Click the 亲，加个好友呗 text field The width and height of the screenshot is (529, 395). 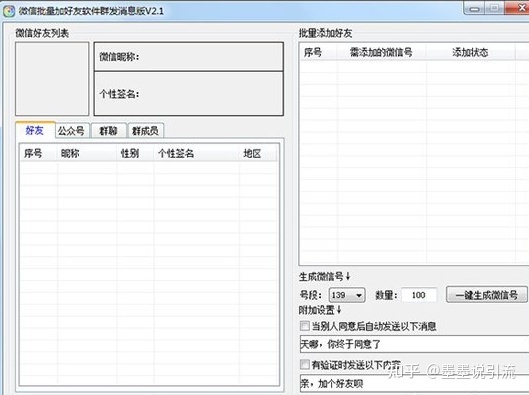coord(414,384)
